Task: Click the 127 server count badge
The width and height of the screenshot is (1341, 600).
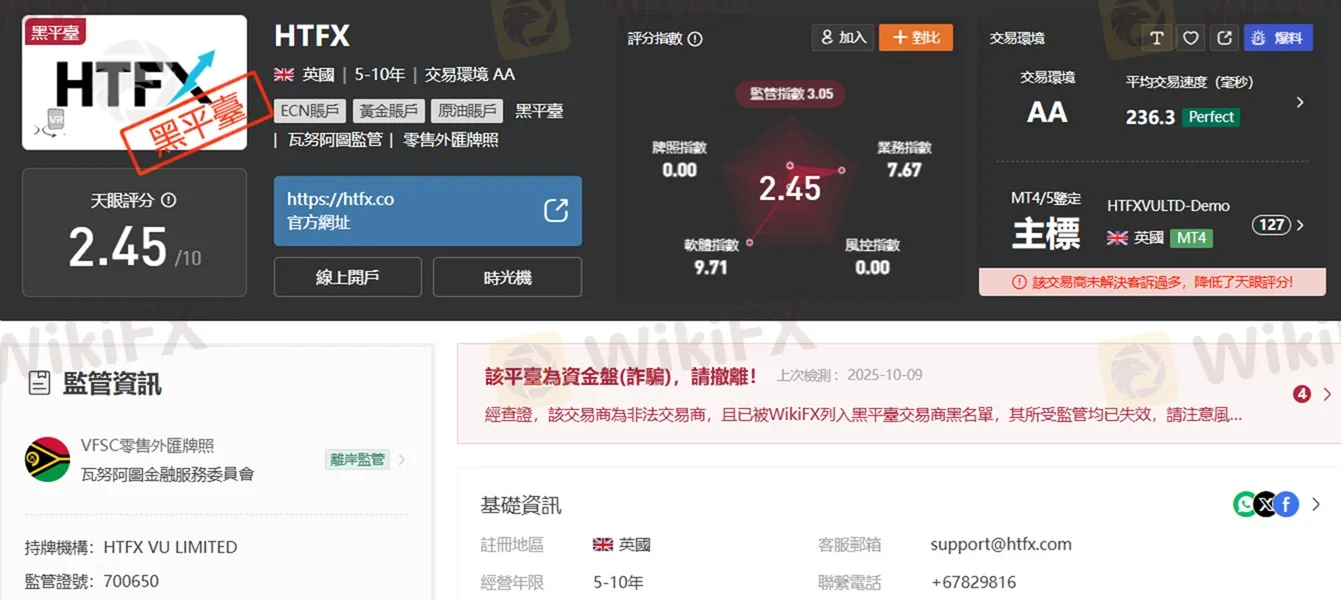Action: point(1271,225)
